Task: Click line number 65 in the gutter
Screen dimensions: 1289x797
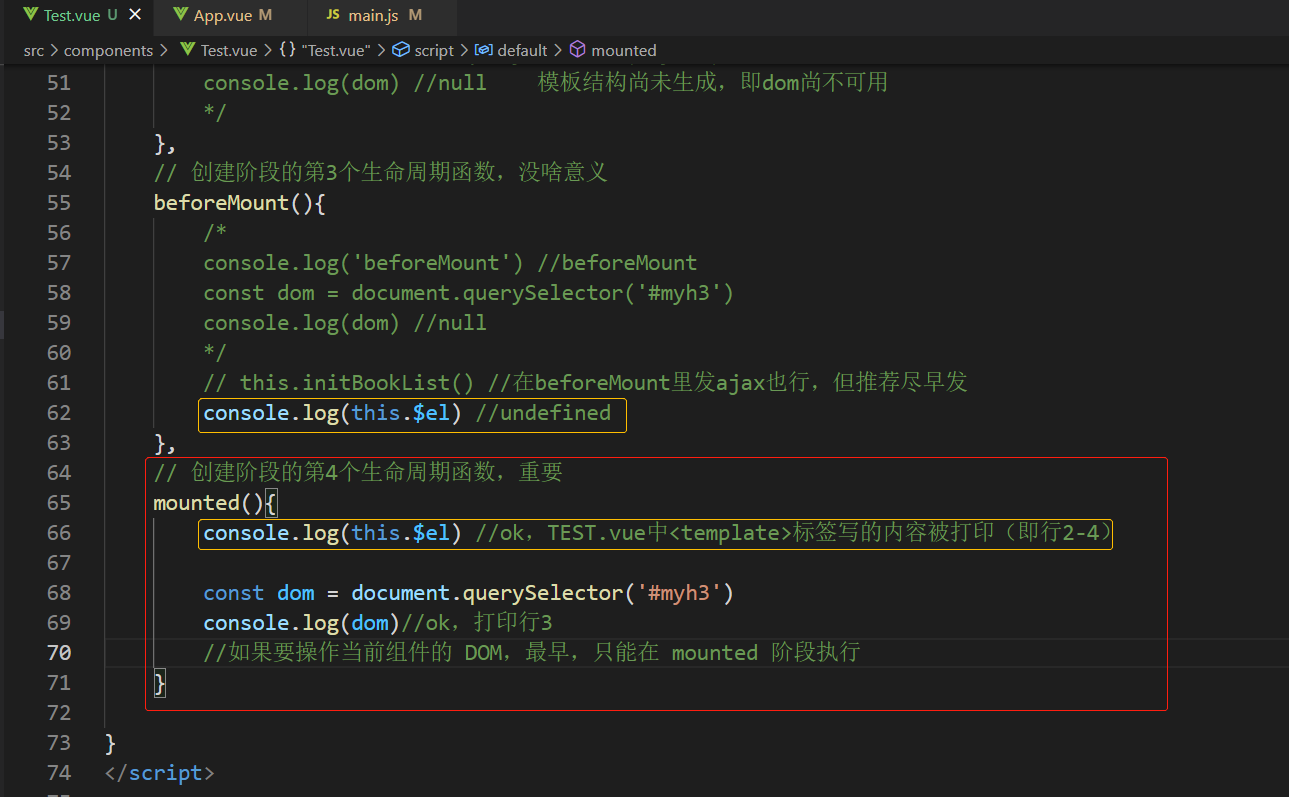Action: coord(59,502)
